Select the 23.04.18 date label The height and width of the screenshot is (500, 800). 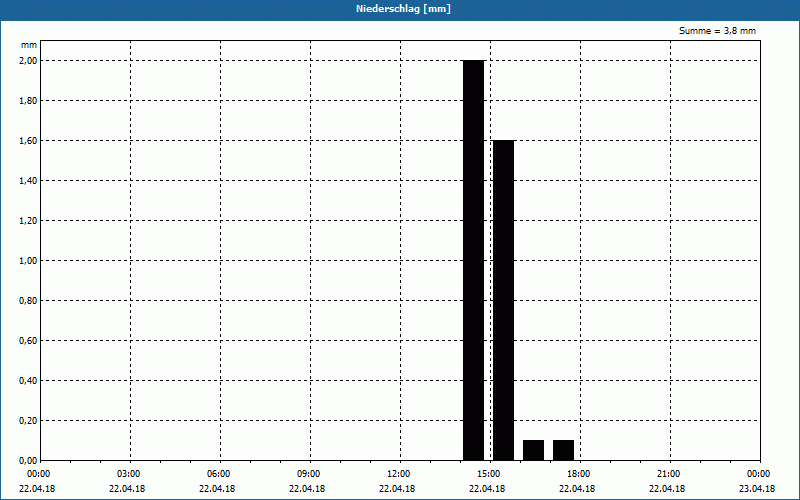coord(757,489)
